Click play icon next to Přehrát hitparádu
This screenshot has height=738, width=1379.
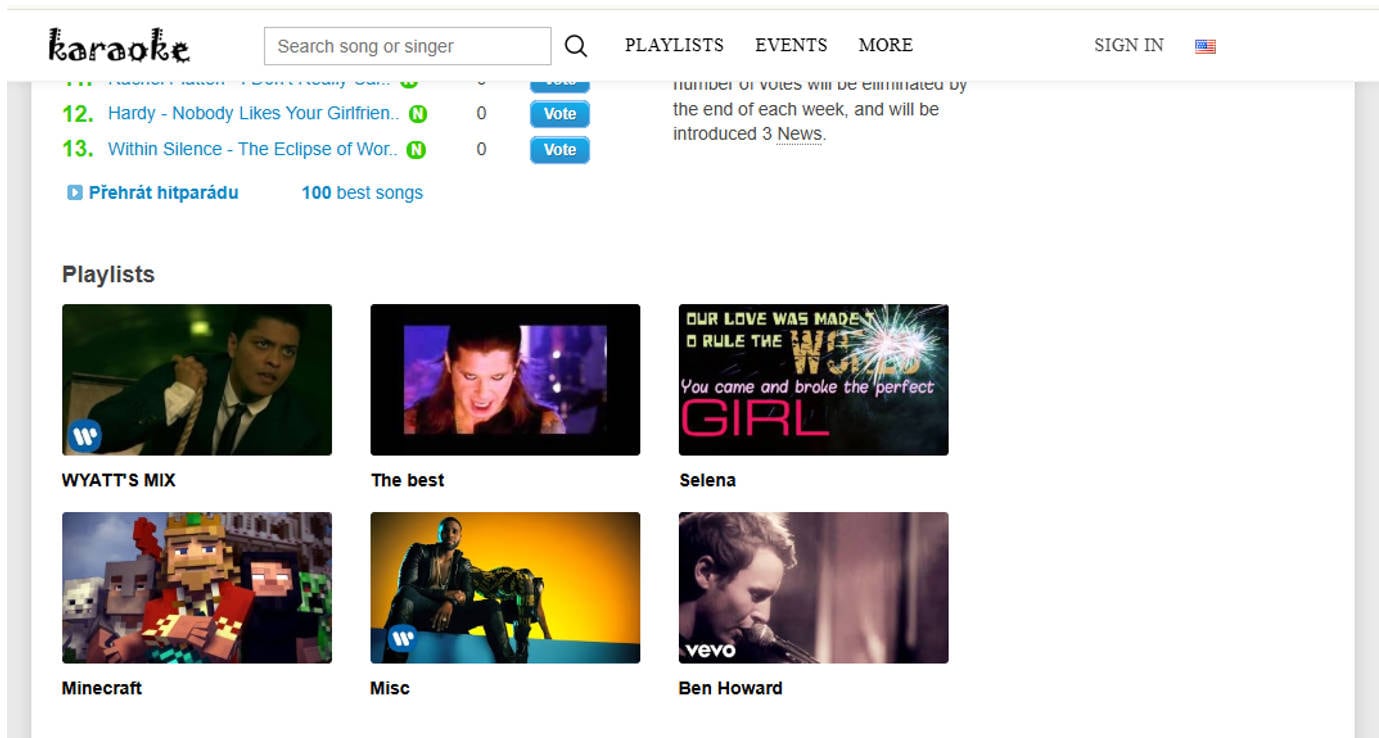coord(75,193)
